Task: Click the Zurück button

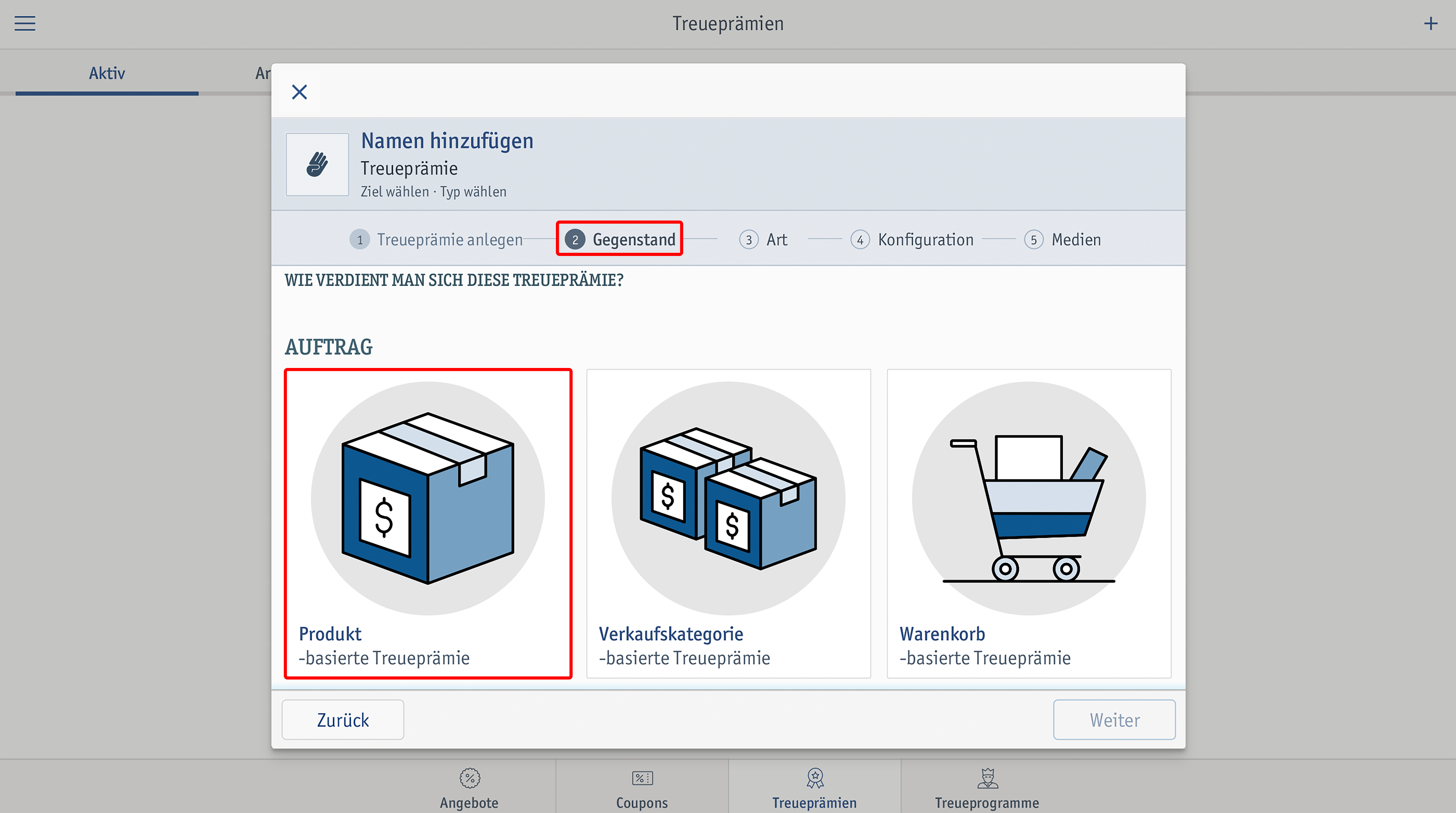Action: [343, 720]
